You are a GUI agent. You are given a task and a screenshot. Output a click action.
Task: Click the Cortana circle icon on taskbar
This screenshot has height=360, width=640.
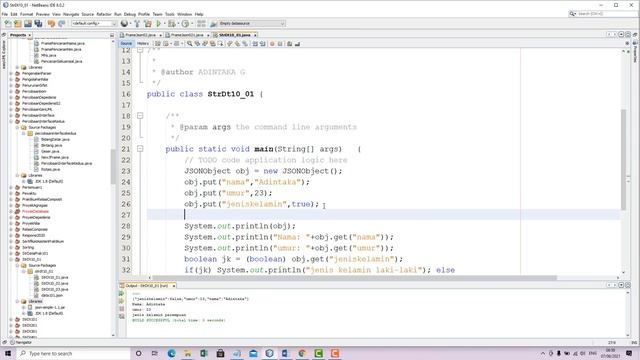pos(138,353)
